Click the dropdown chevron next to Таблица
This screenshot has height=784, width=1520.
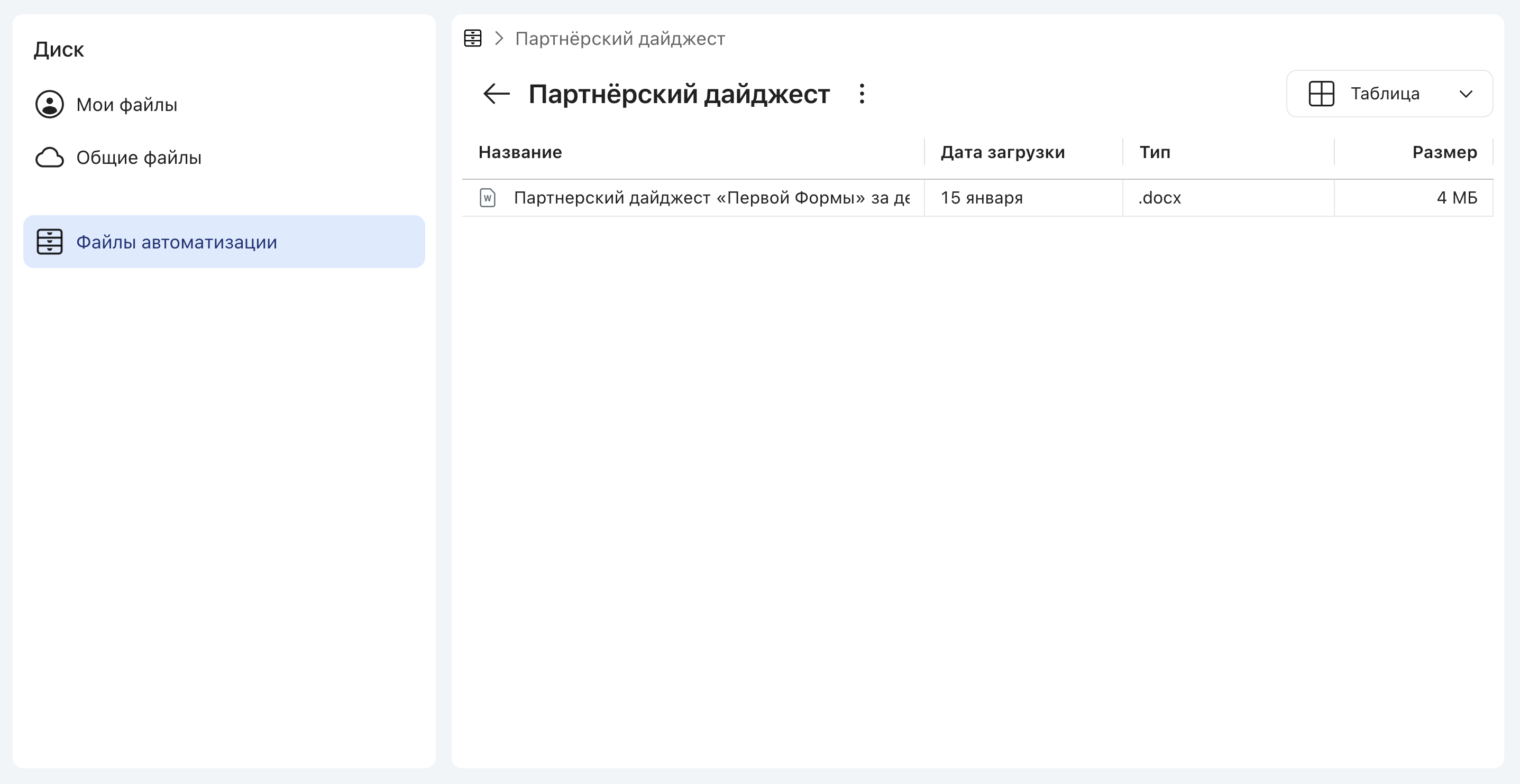[x=1466, y=95]
